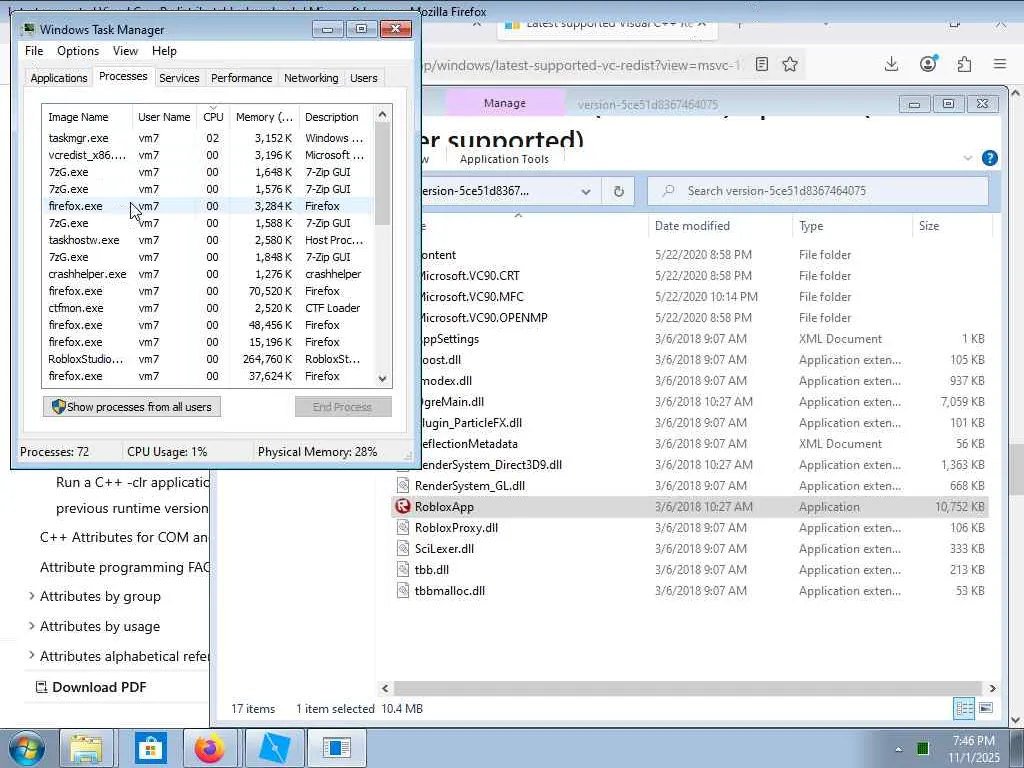Select the Manage ribbon tab in Explorer
The height and width of the screenshot is (768, 1024).
click(x=505, y=103)
